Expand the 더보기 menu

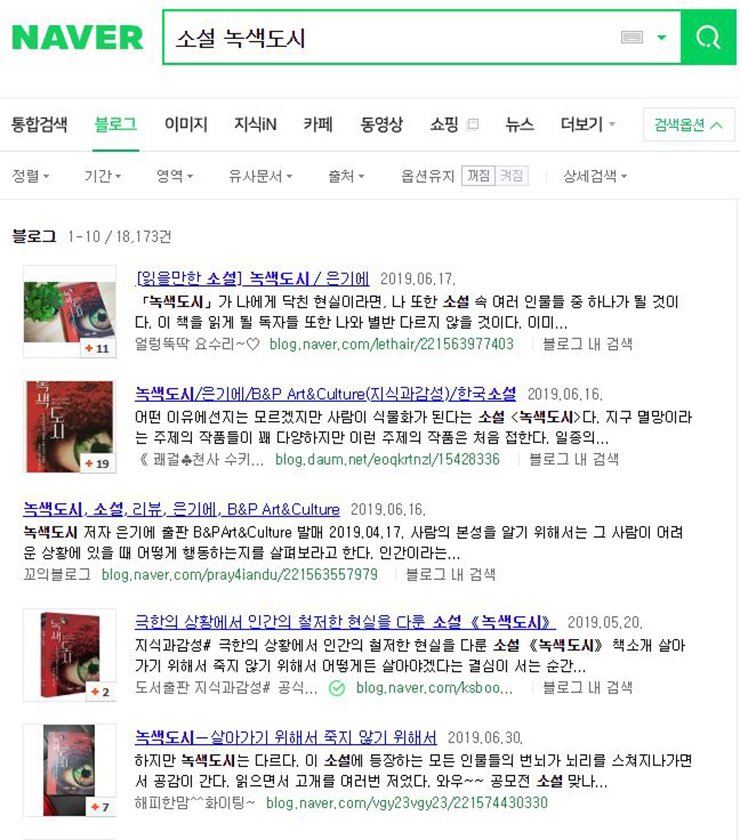[587, 124]
